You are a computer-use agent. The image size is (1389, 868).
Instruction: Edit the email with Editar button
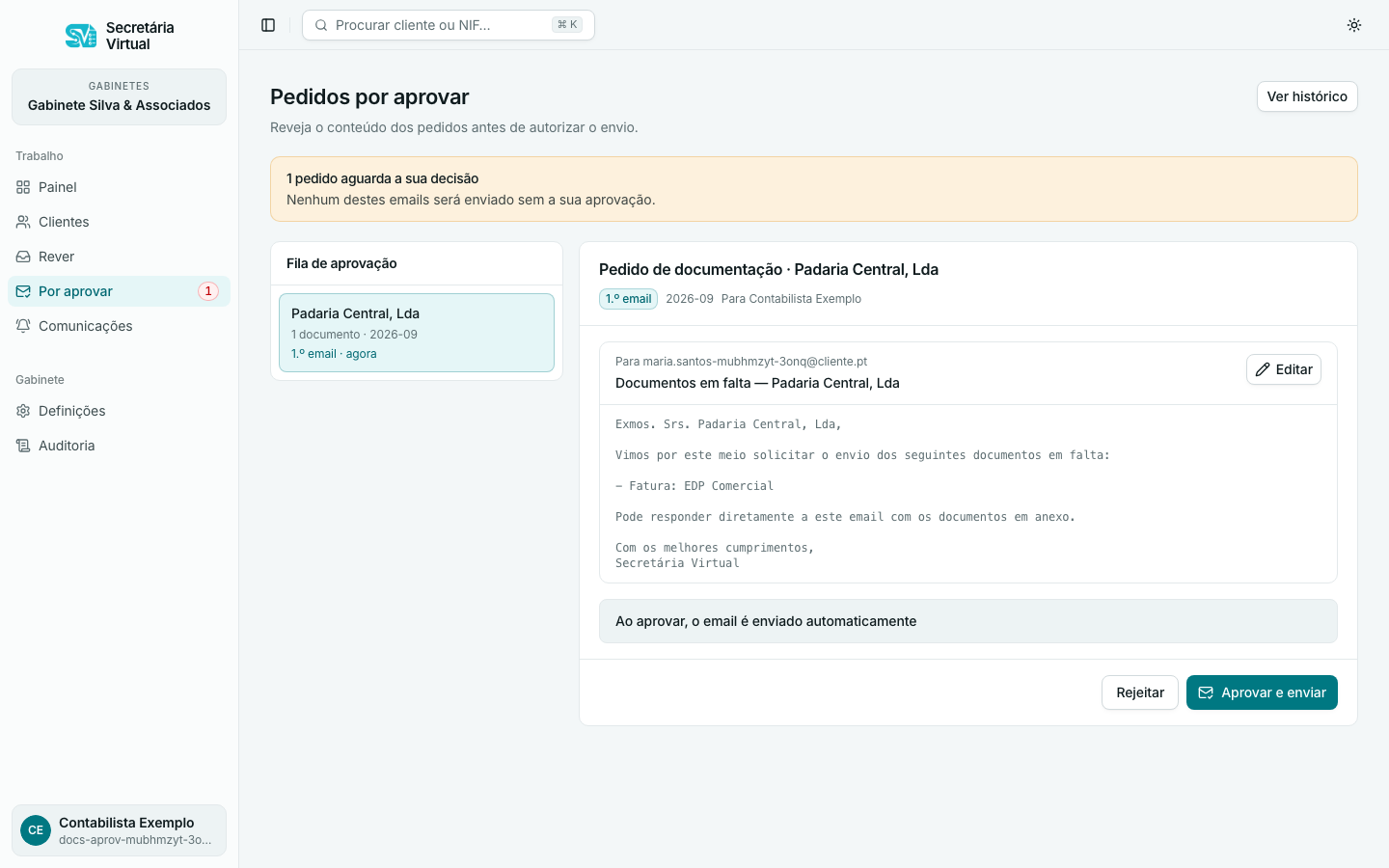pyautogui.click(x=1284, y=369)
